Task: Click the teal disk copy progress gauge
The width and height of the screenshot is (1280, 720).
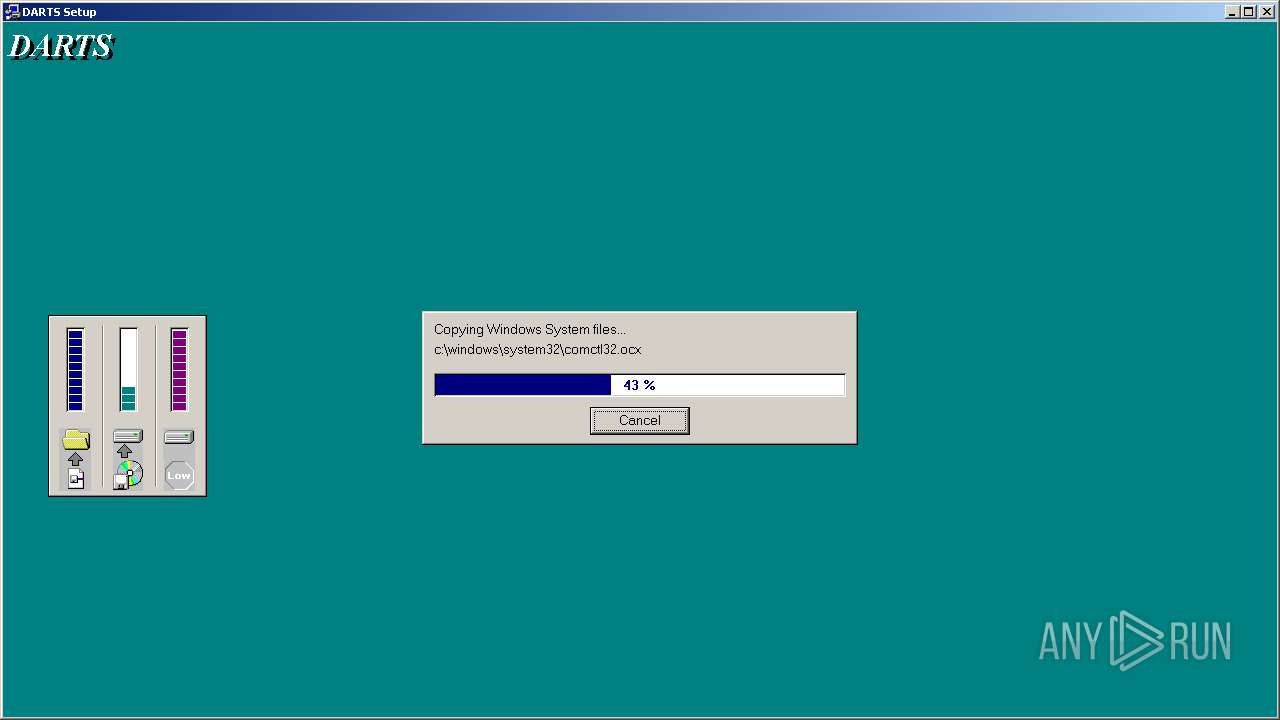Action: click(128, 369)
